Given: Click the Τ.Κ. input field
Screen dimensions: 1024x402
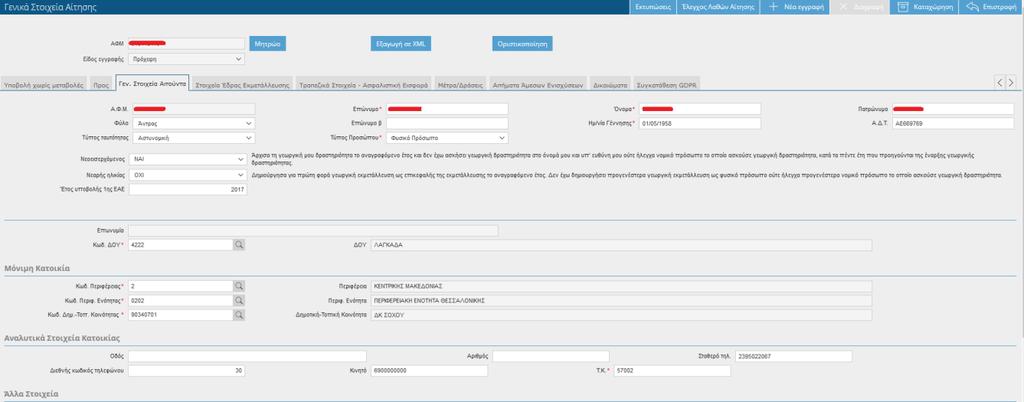Looking at the screenshot, I should 672,371.
